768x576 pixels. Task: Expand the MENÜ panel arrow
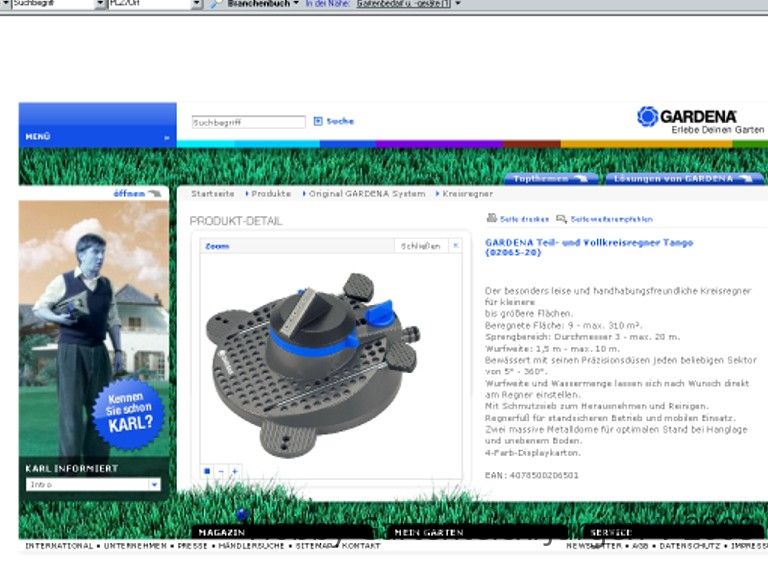(x=167, y=138)
